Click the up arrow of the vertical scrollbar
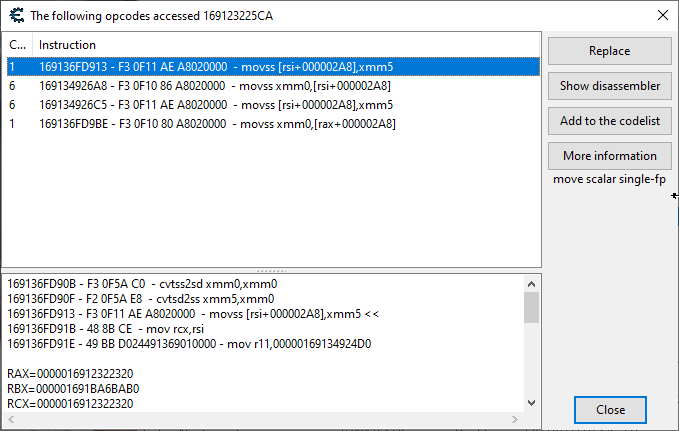The image size is (679, 431). (x=531, y=284)
